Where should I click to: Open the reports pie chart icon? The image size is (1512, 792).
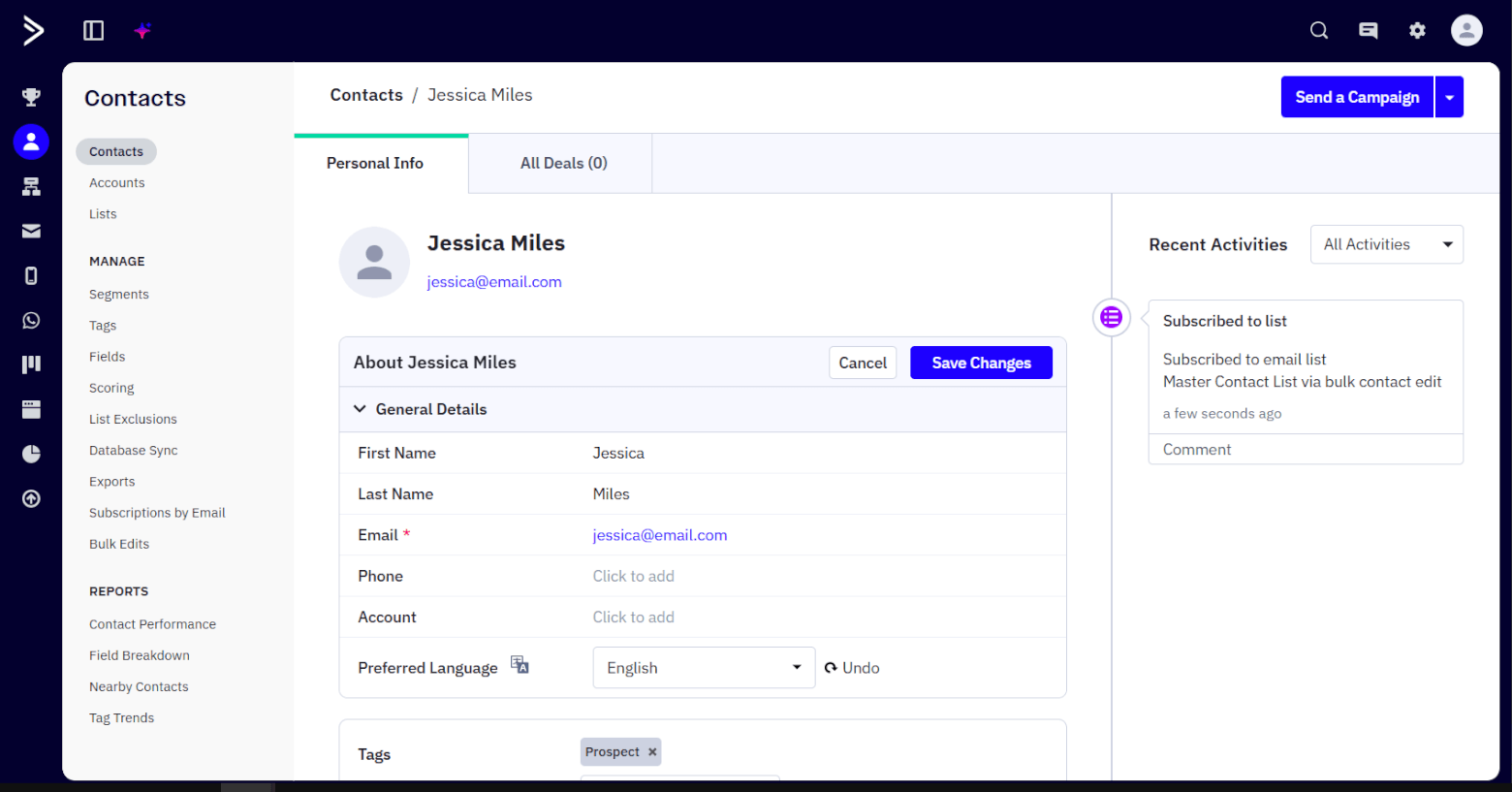31,454
